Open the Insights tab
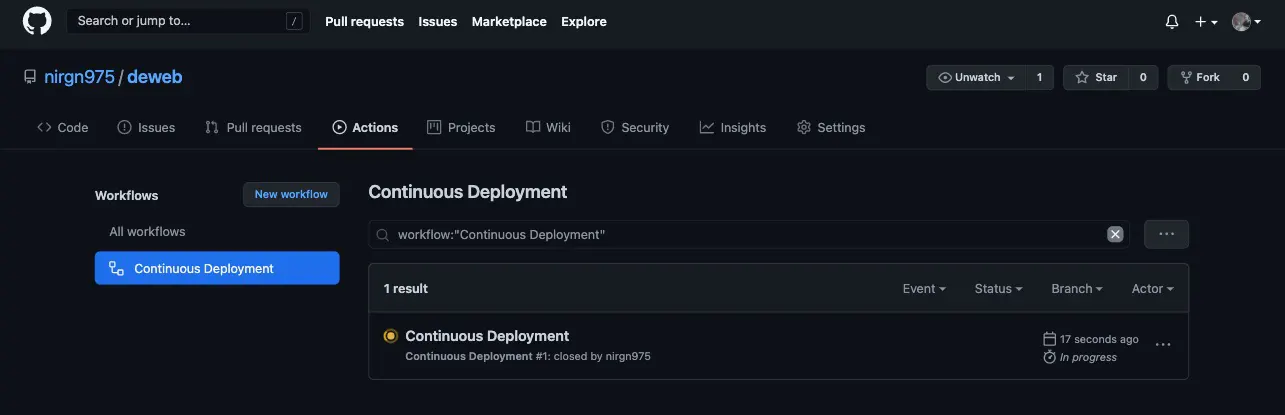 [x=733, y=127]
